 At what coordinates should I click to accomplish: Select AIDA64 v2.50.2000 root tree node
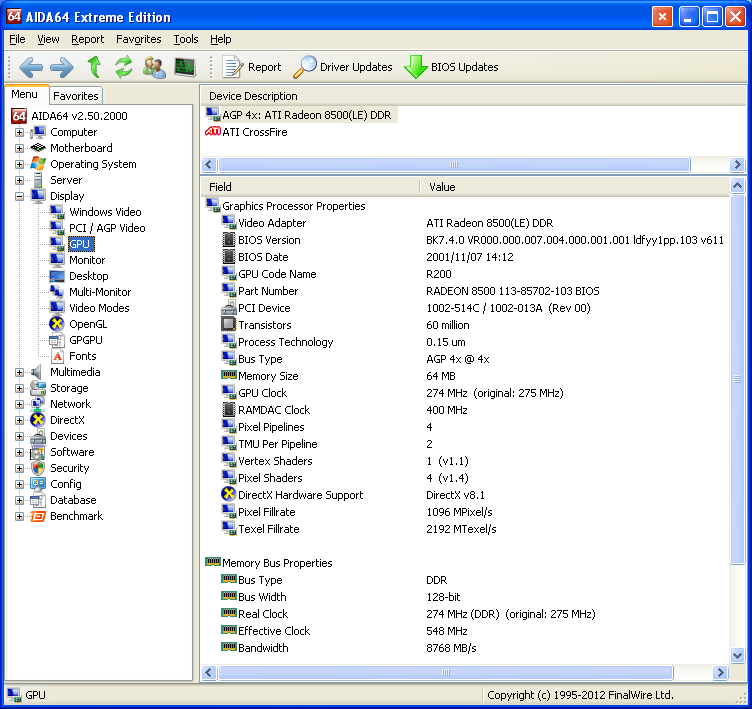tap(70, 116)
